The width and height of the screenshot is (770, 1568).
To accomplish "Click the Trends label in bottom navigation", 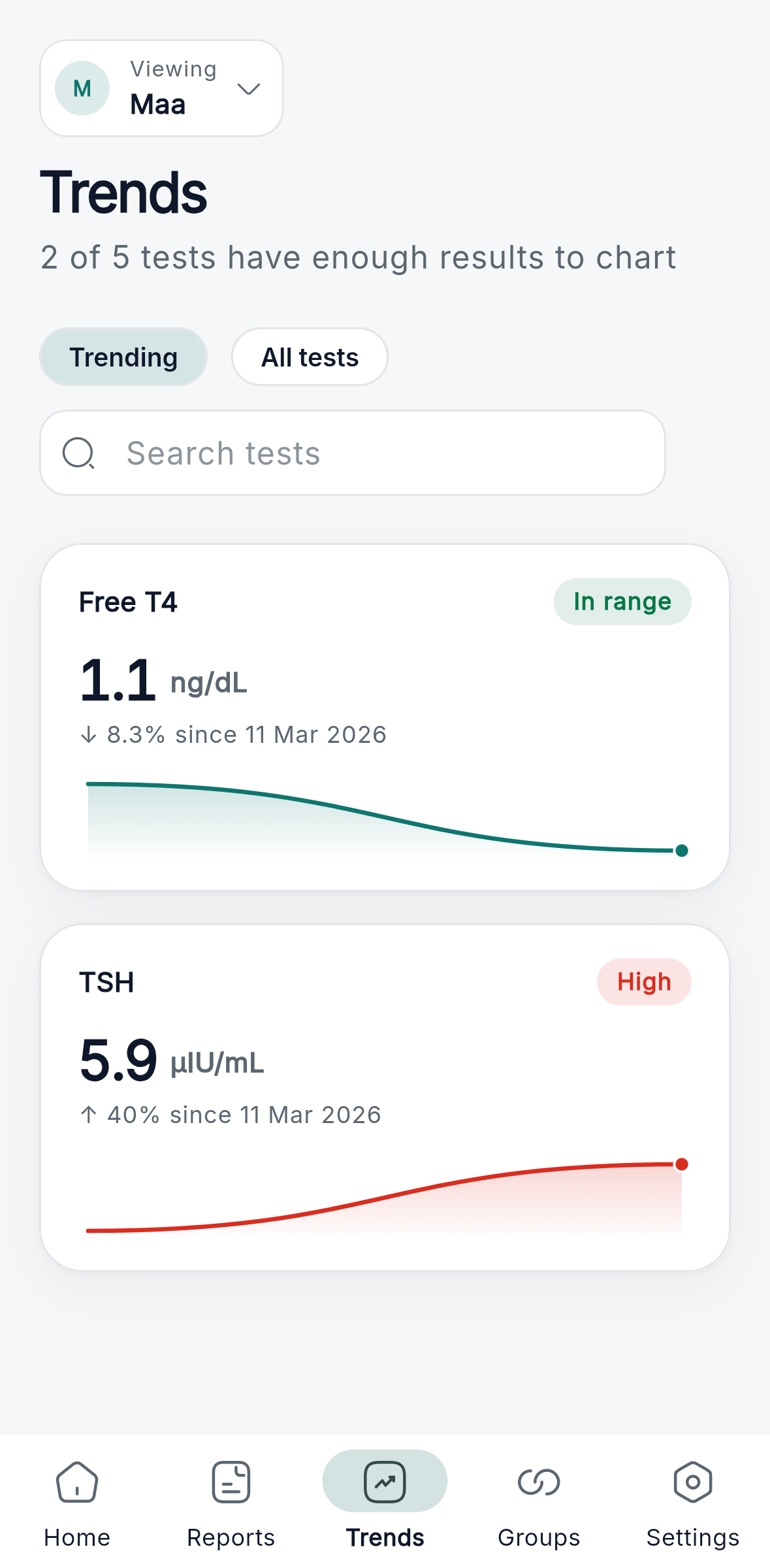I will (385, 1537).
